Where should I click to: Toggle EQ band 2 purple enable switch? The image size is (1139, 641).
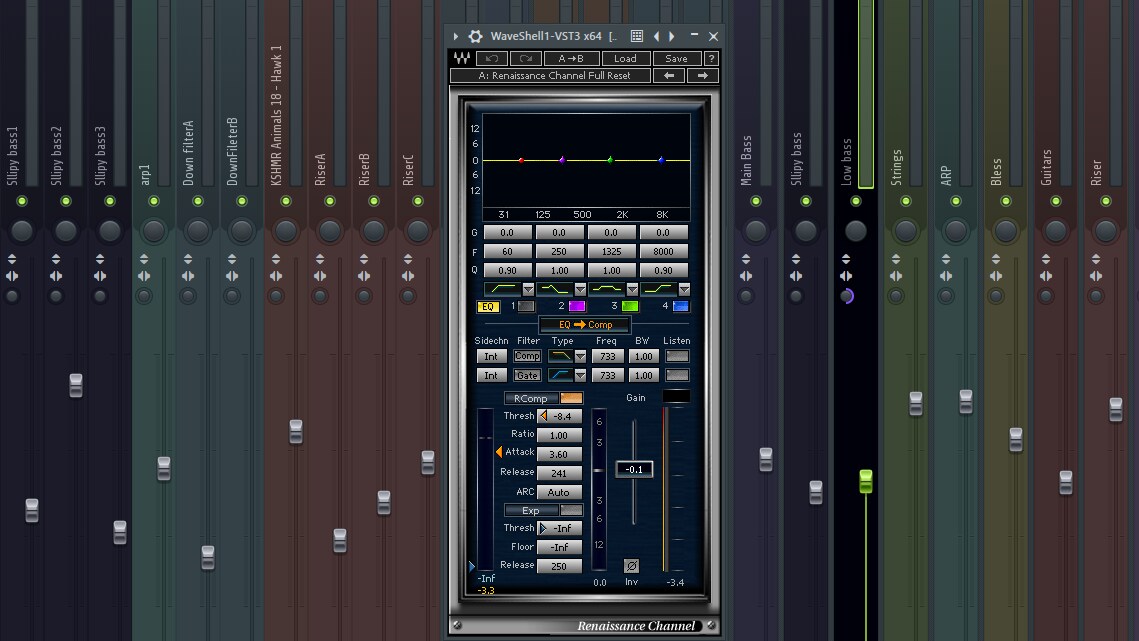(x=577, y=307)
